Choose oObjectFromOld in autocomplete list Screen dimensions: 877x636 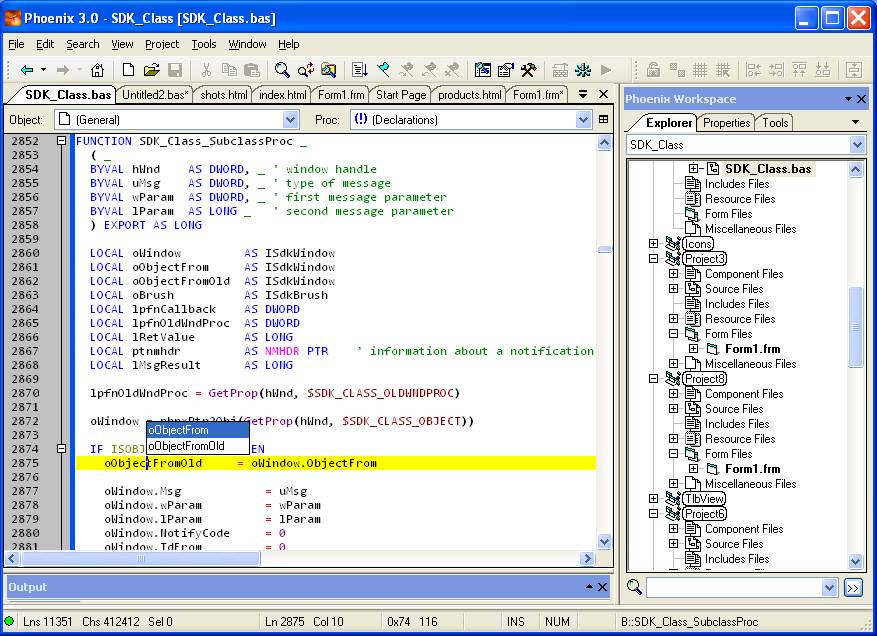(x=198, y=446)
